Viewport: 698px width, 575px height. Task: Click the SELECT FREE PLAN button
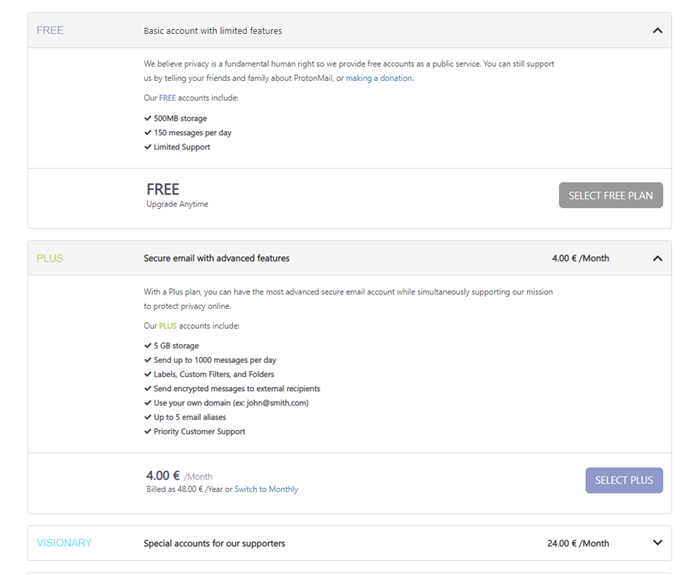click(610, 195)
